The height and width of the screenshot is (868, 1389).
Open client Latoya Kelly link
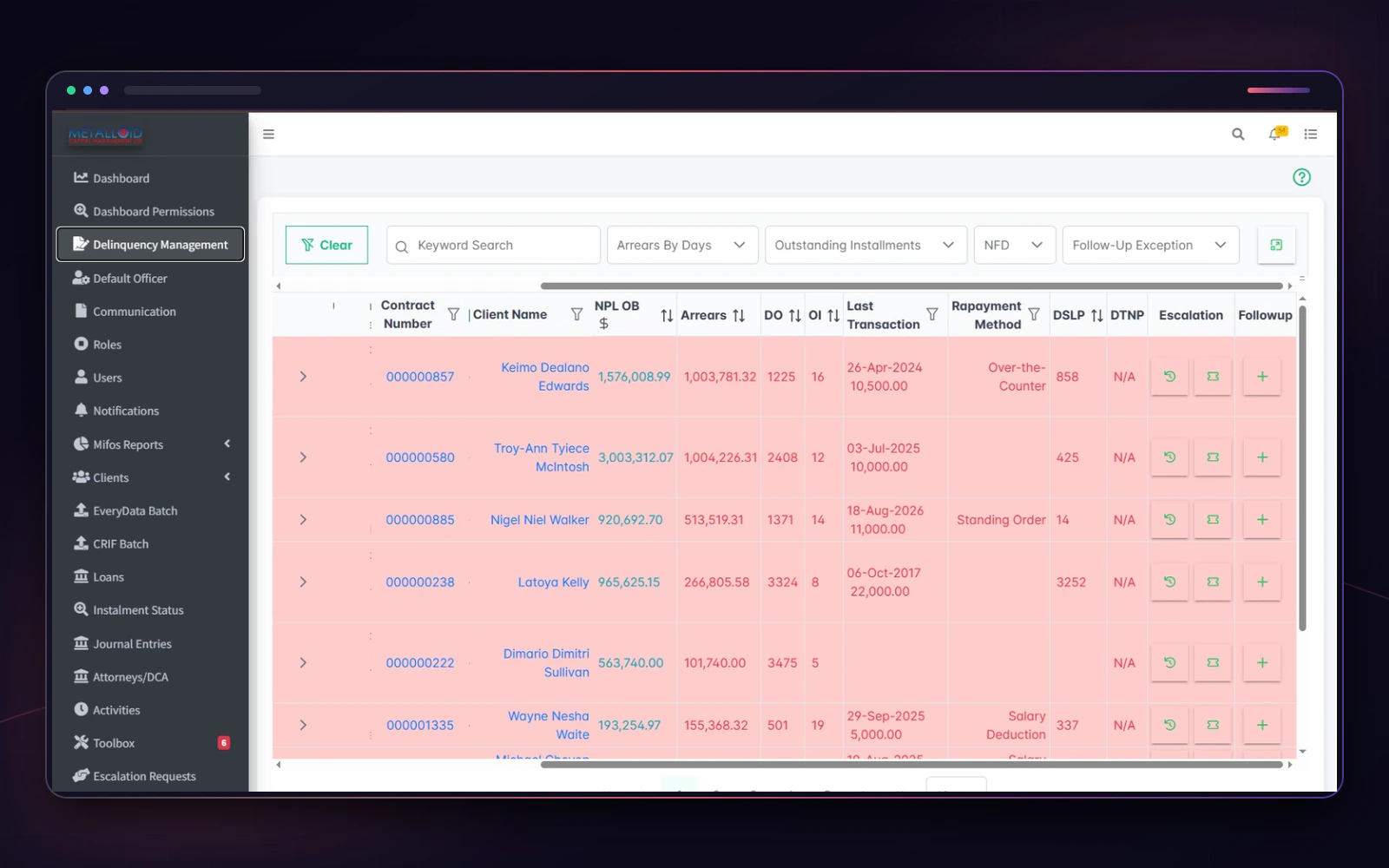(553, 582)
